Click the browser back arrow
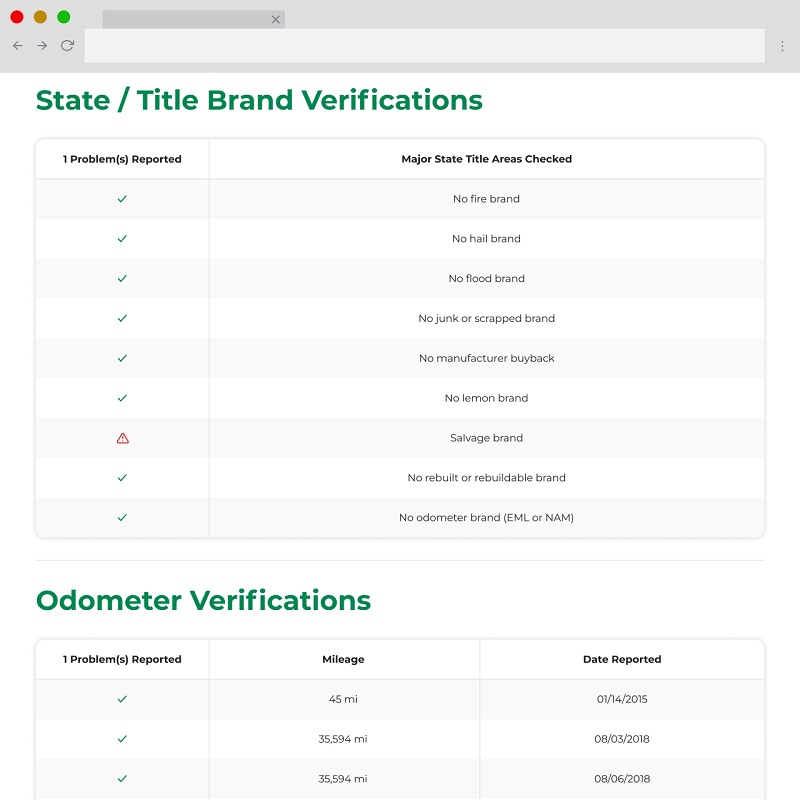The width and height of the screenshot is (800, 800). coord(17,45)
